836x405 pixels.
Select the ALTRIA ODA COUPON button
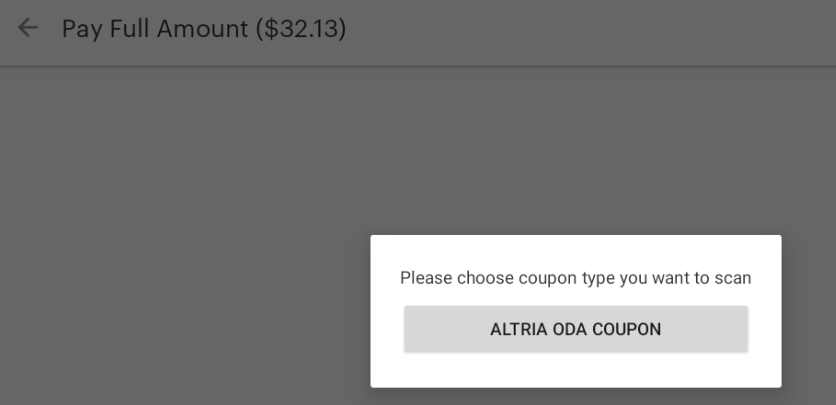(x=575, y=329)
